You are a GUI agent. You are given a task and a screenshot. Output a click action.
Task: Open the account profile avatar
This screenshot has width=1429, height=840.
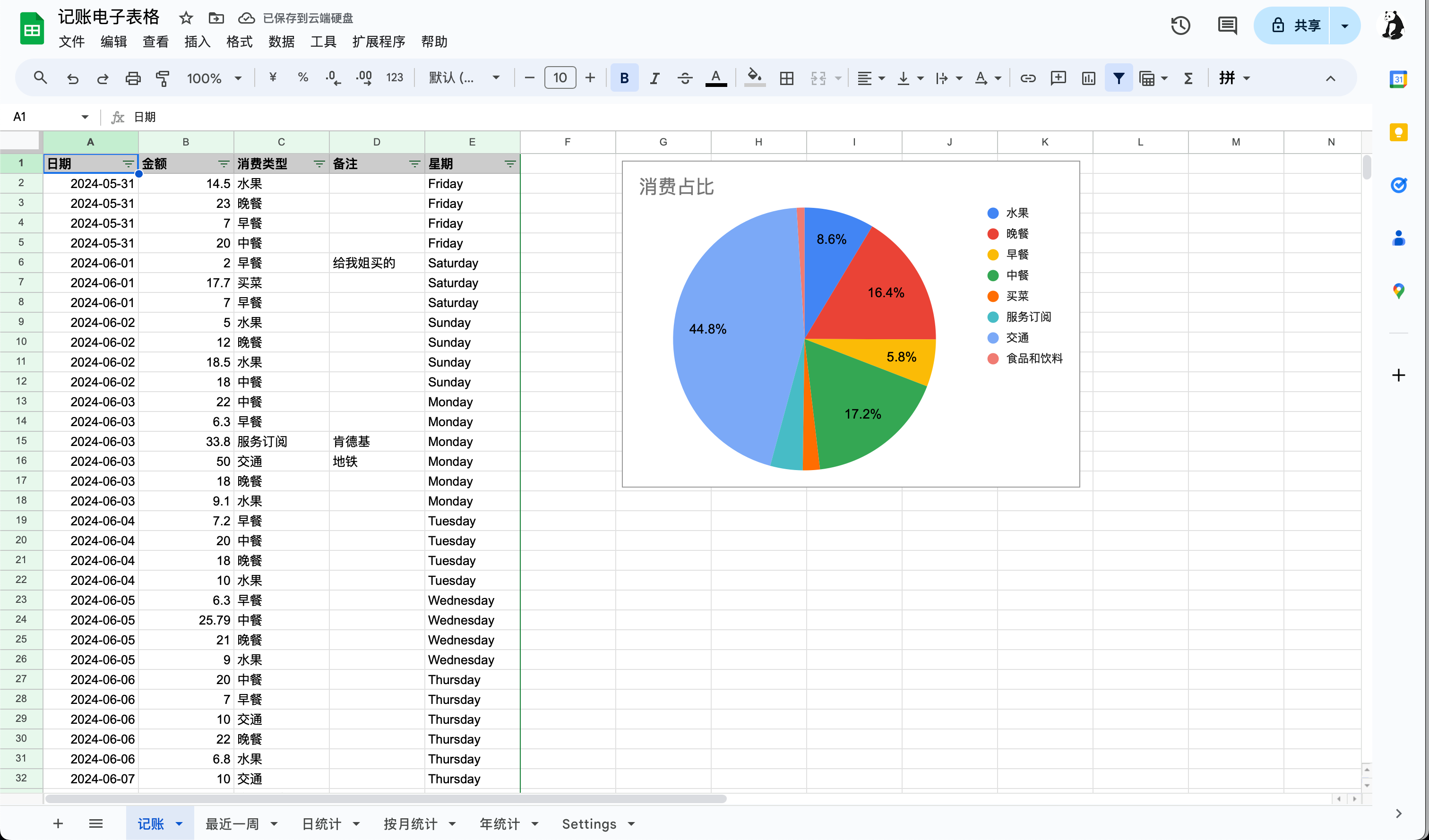point(1393,26)
